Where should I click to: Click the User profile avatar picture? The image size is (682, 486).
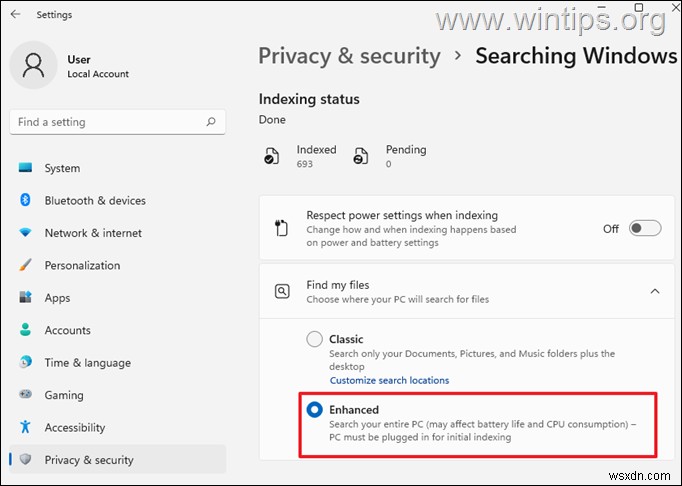(34, 67)
